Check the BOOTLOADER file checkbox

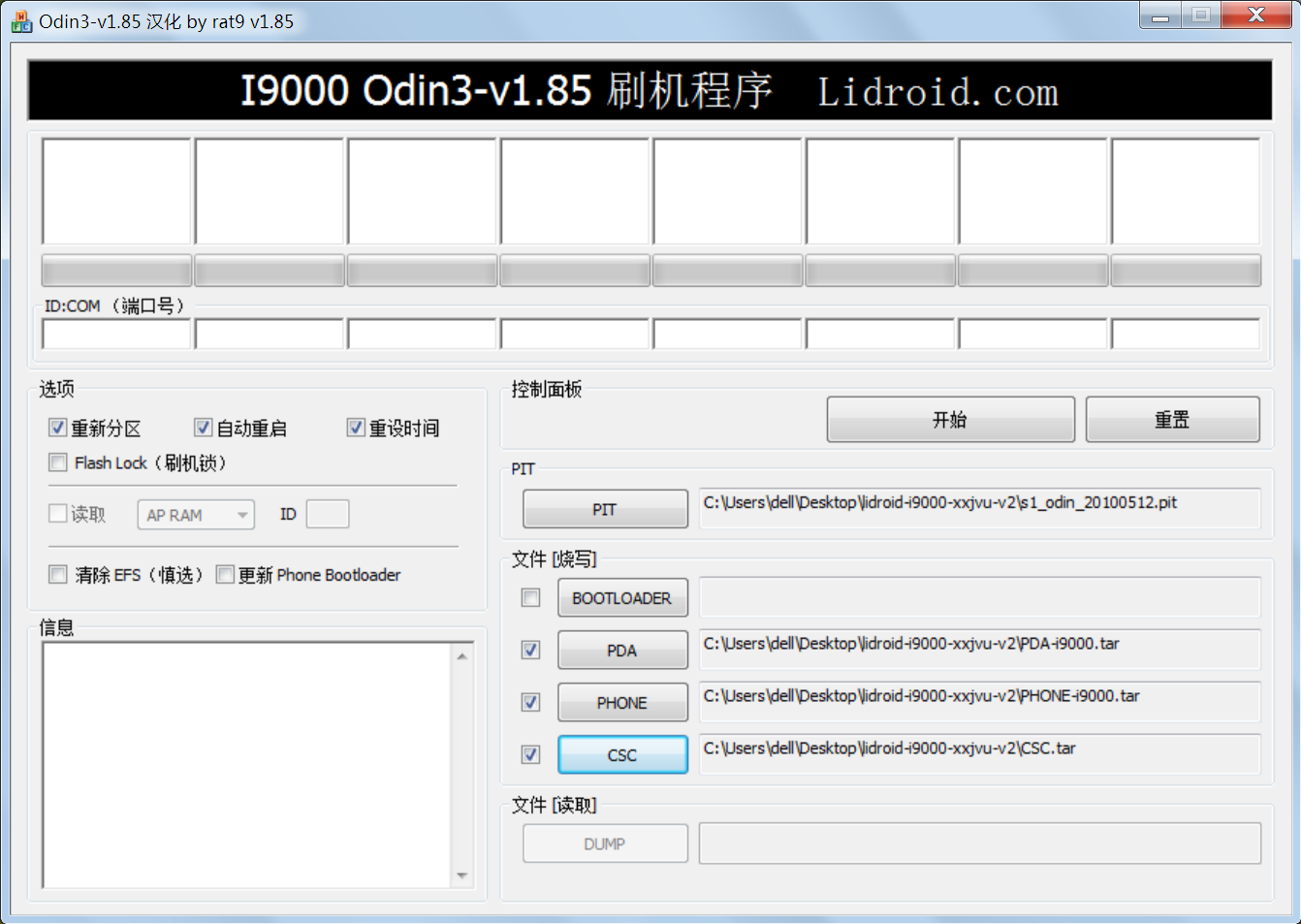(x=531, y=598)
